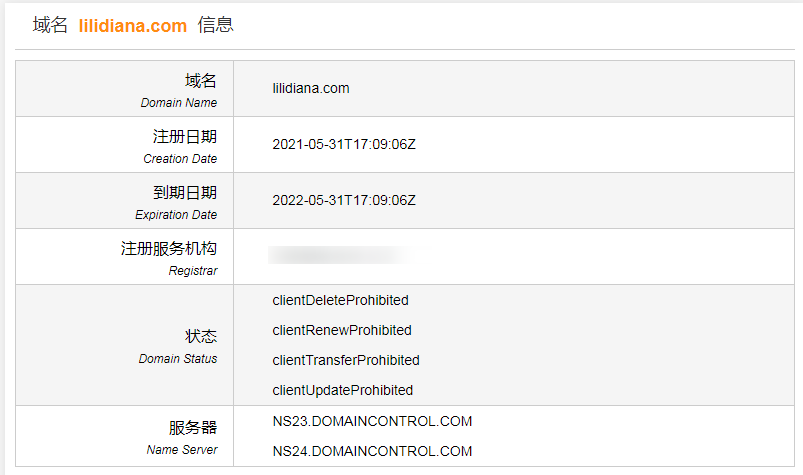803x475 pixels.
Task: Click the 状态 row label
Action: point(200,337)
